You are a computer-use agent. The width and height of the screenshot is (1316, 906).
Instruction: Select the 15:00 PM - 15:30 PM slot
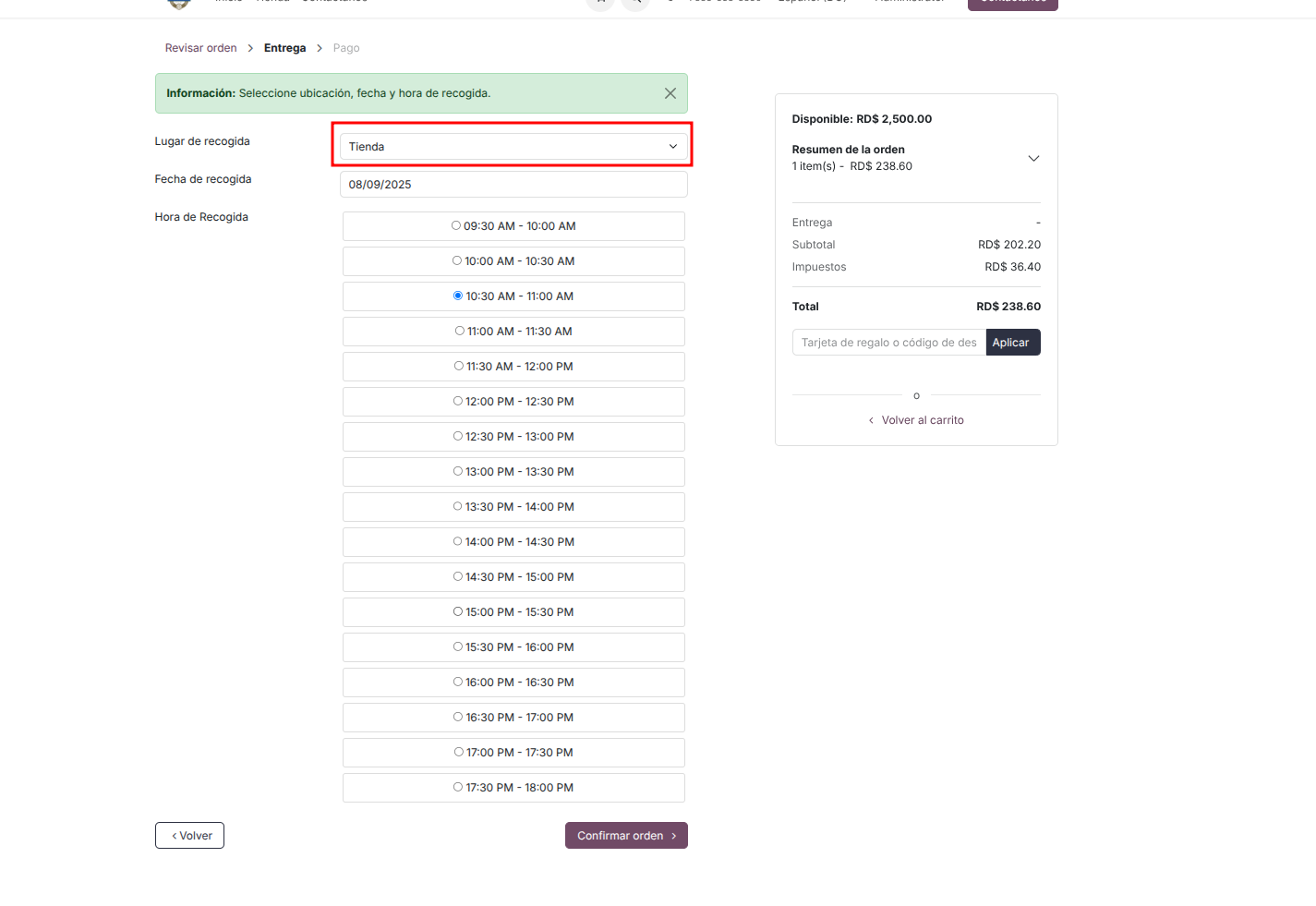coord(458,612)
